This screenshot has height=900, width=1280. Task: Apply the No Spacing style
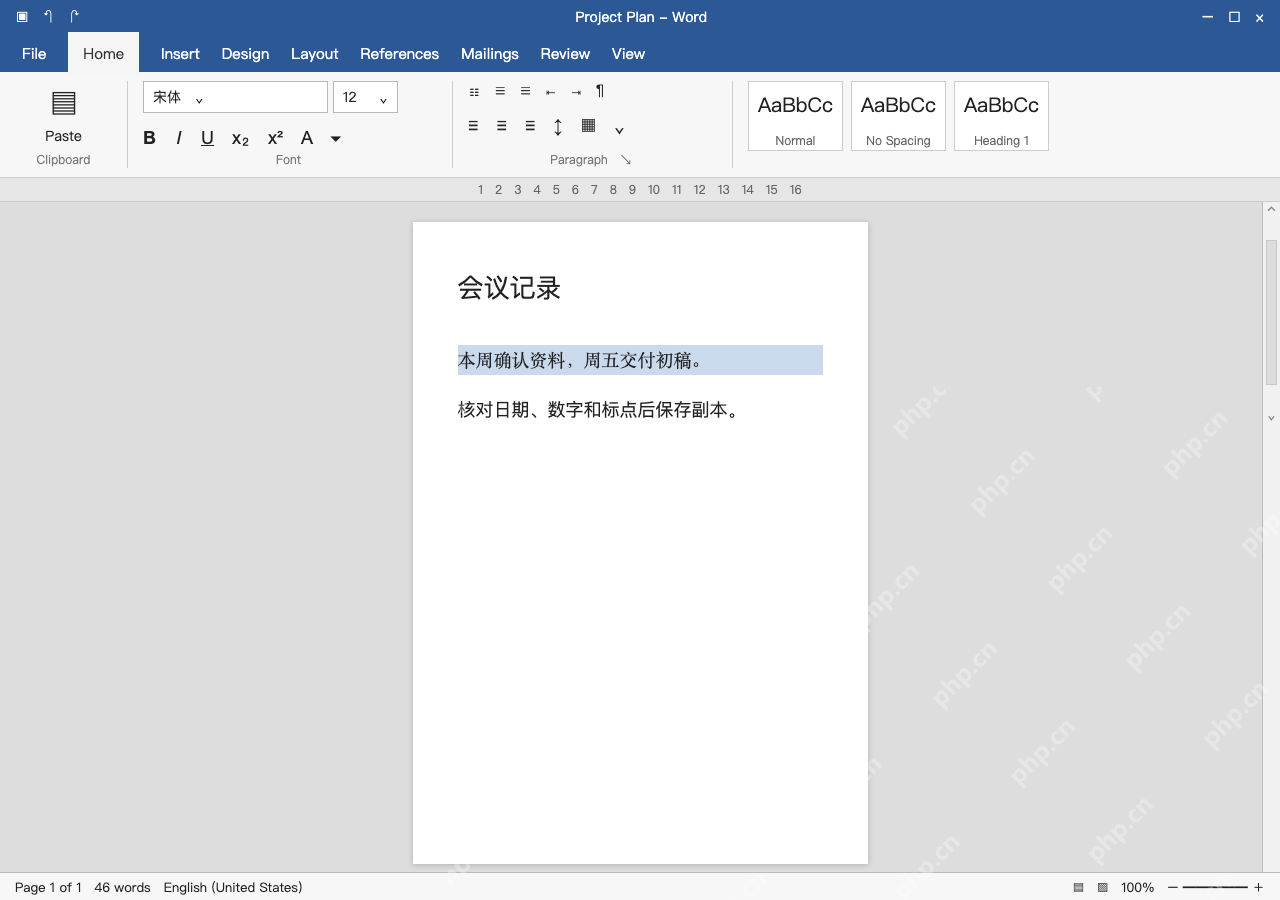click(x=898, y=116)
